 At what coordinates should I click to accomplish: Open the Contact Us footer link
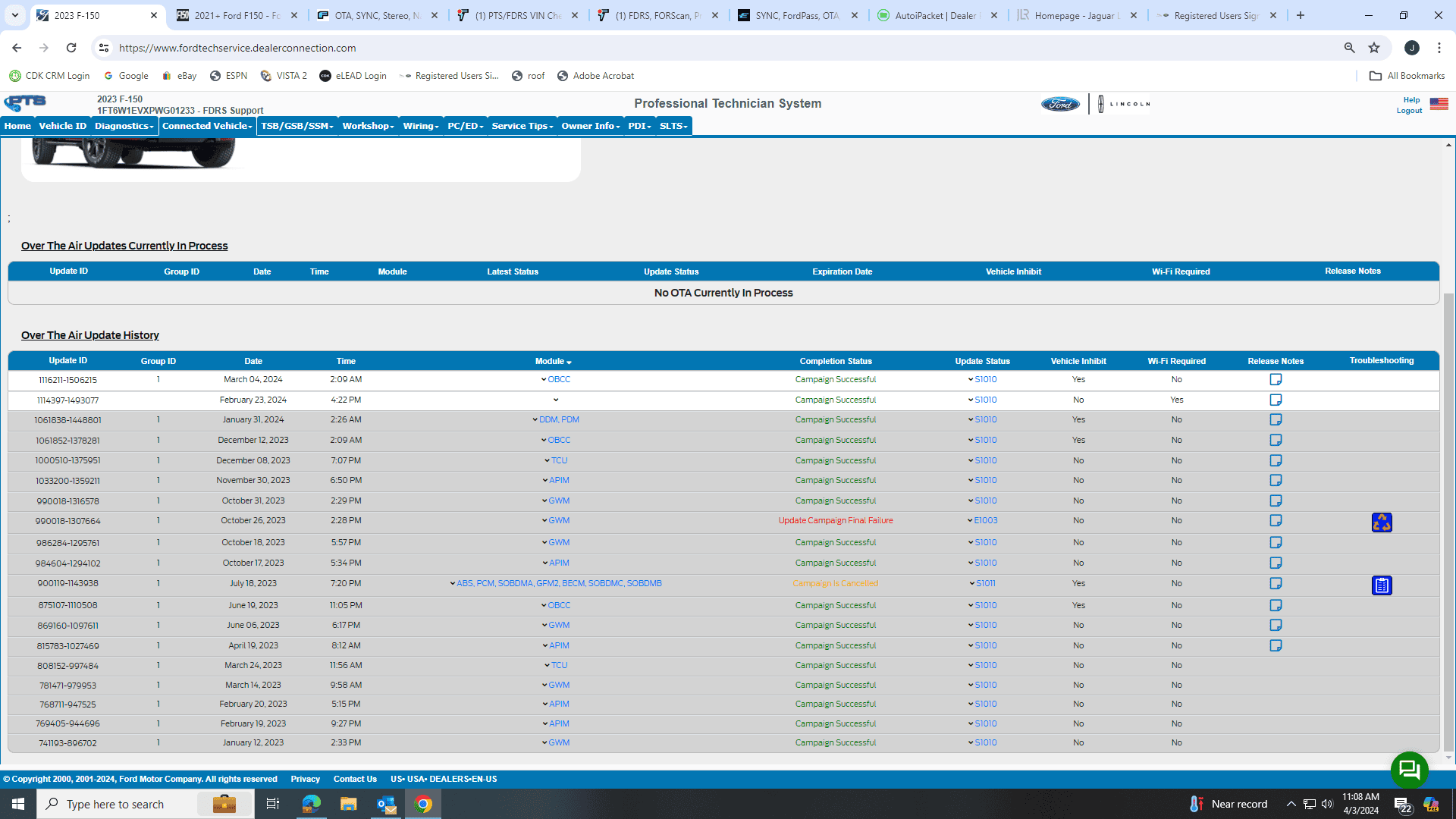[x=355, y=779]
